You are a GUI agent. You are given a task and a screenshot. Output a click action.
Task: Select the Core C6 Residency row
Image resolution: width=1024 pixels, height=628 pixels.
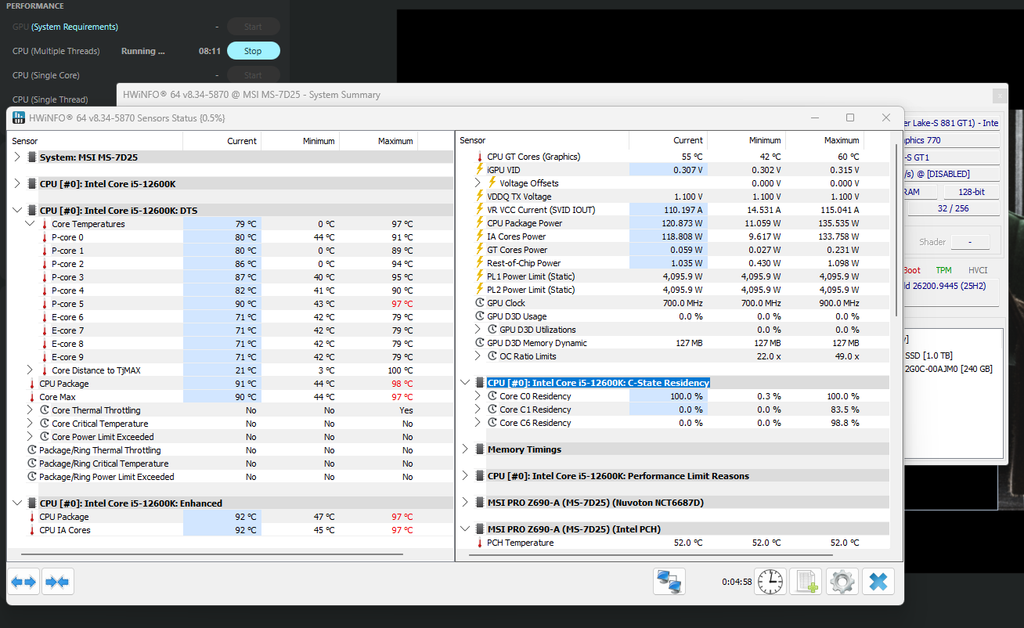[673, 423]
